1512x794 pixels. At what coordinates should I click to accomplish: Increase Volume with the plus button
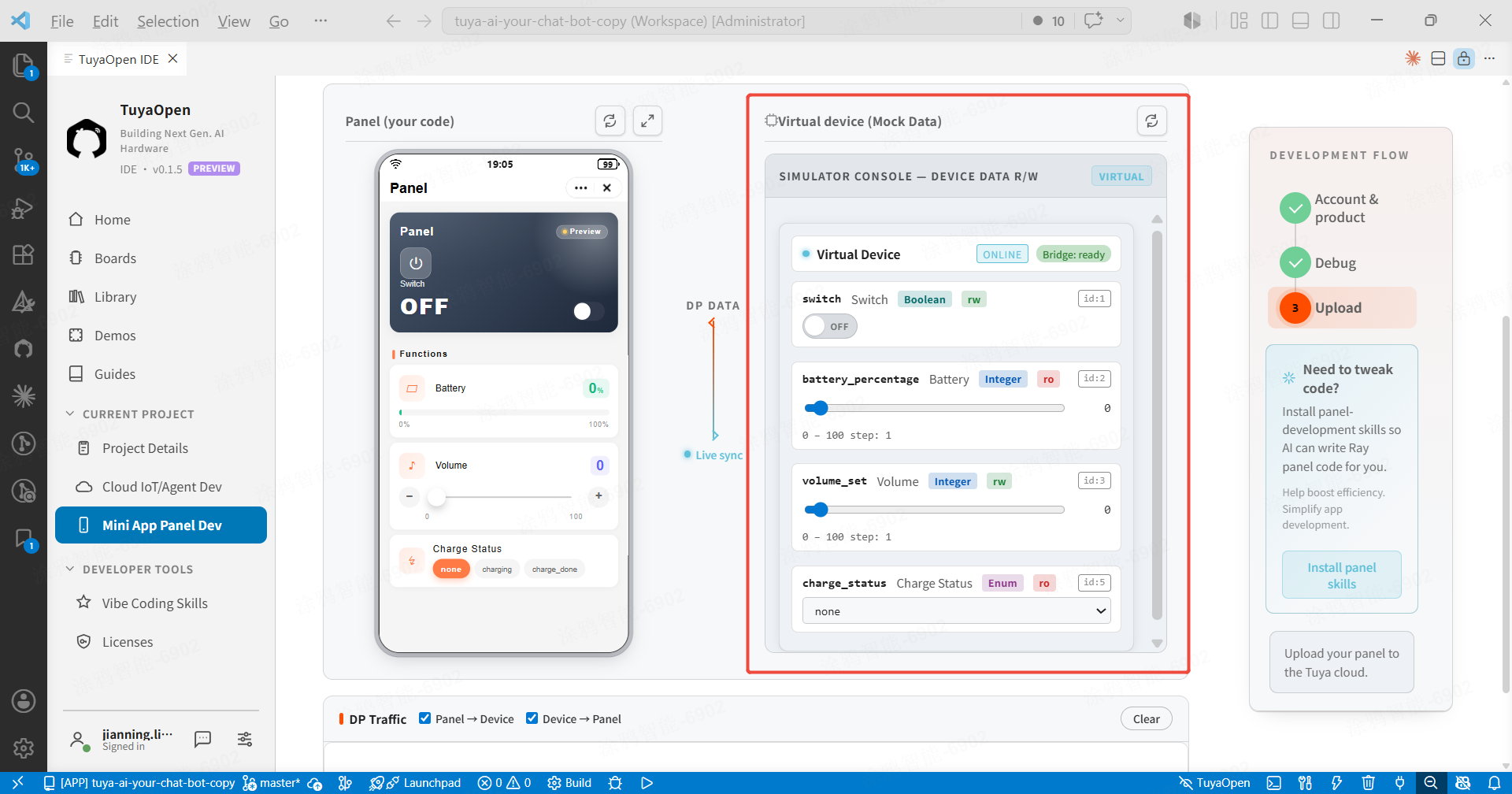[598, 496]
